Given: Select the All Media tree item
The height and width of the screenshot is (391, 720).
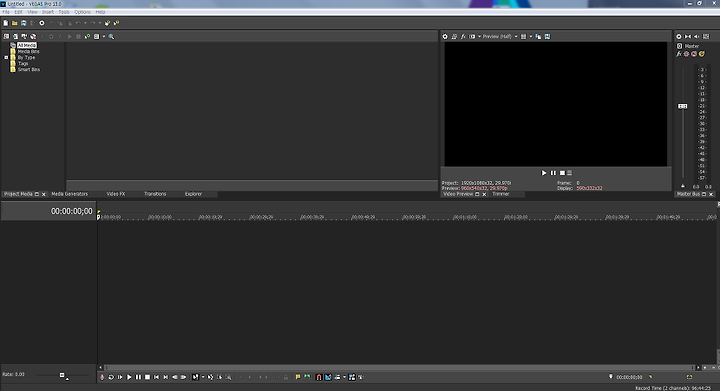Looking at the screenshot, I should [27, 45].
